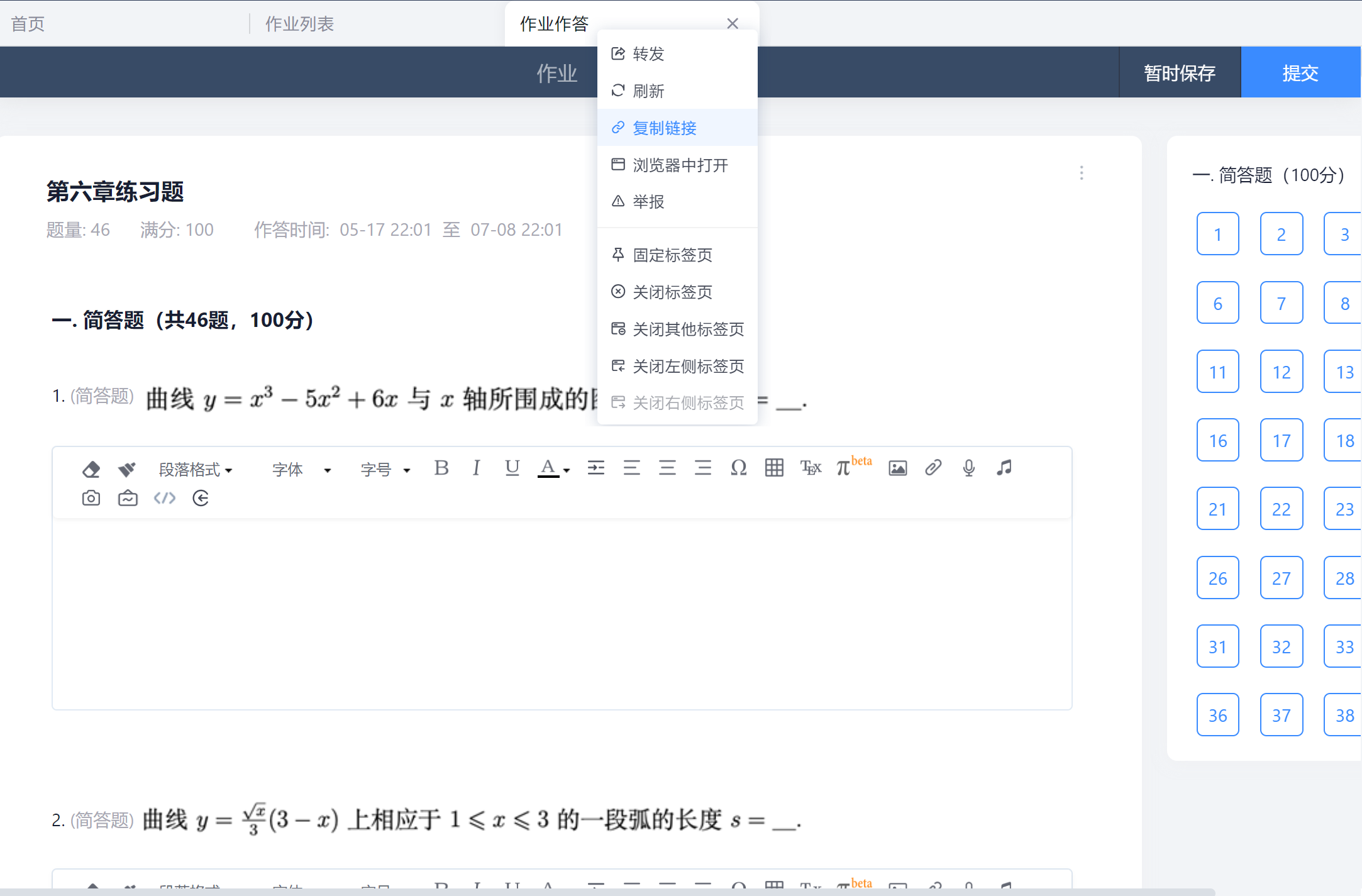Viewport: 1362px width, 896px height.
Task: Open source code view icon
Action: point(165,499)
